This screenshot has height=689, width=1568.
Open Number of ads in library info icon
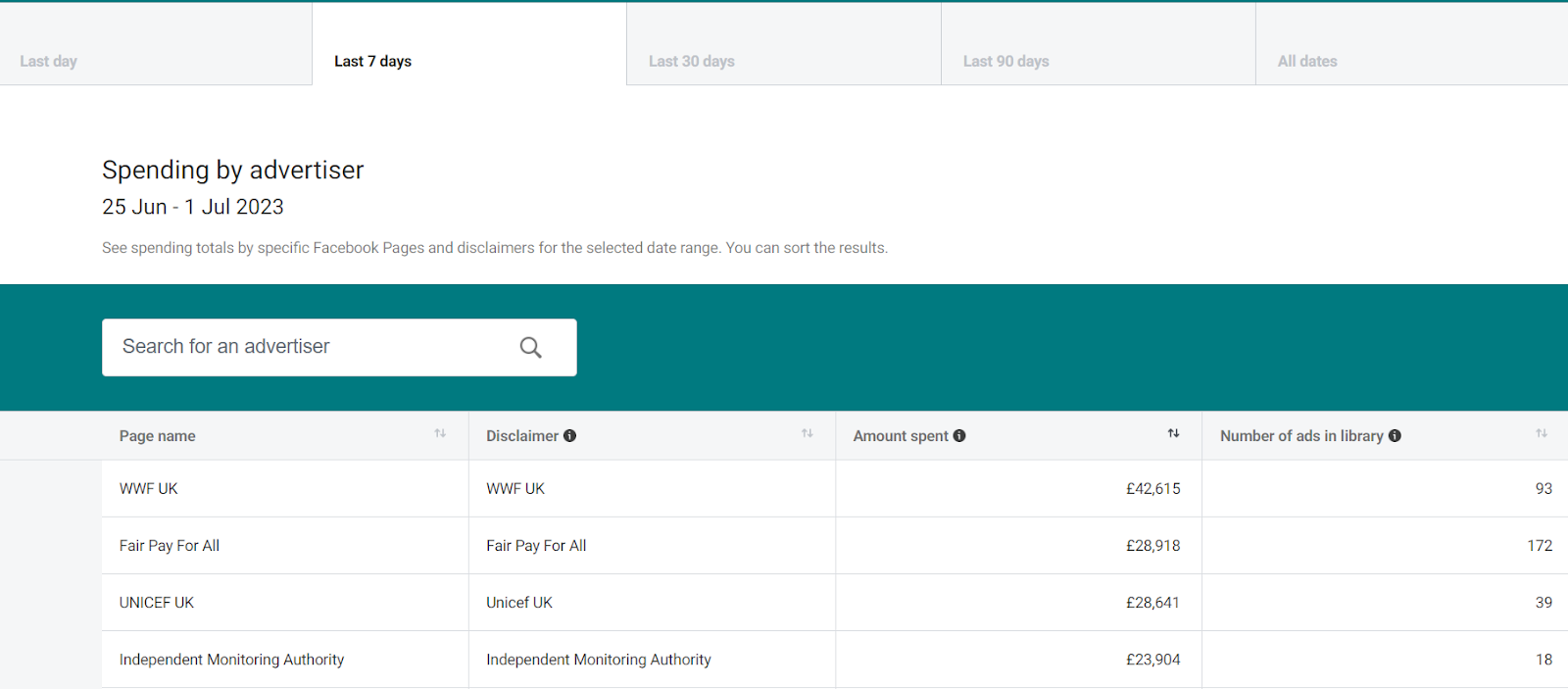pyautogui.click(x=1395, y=436)
